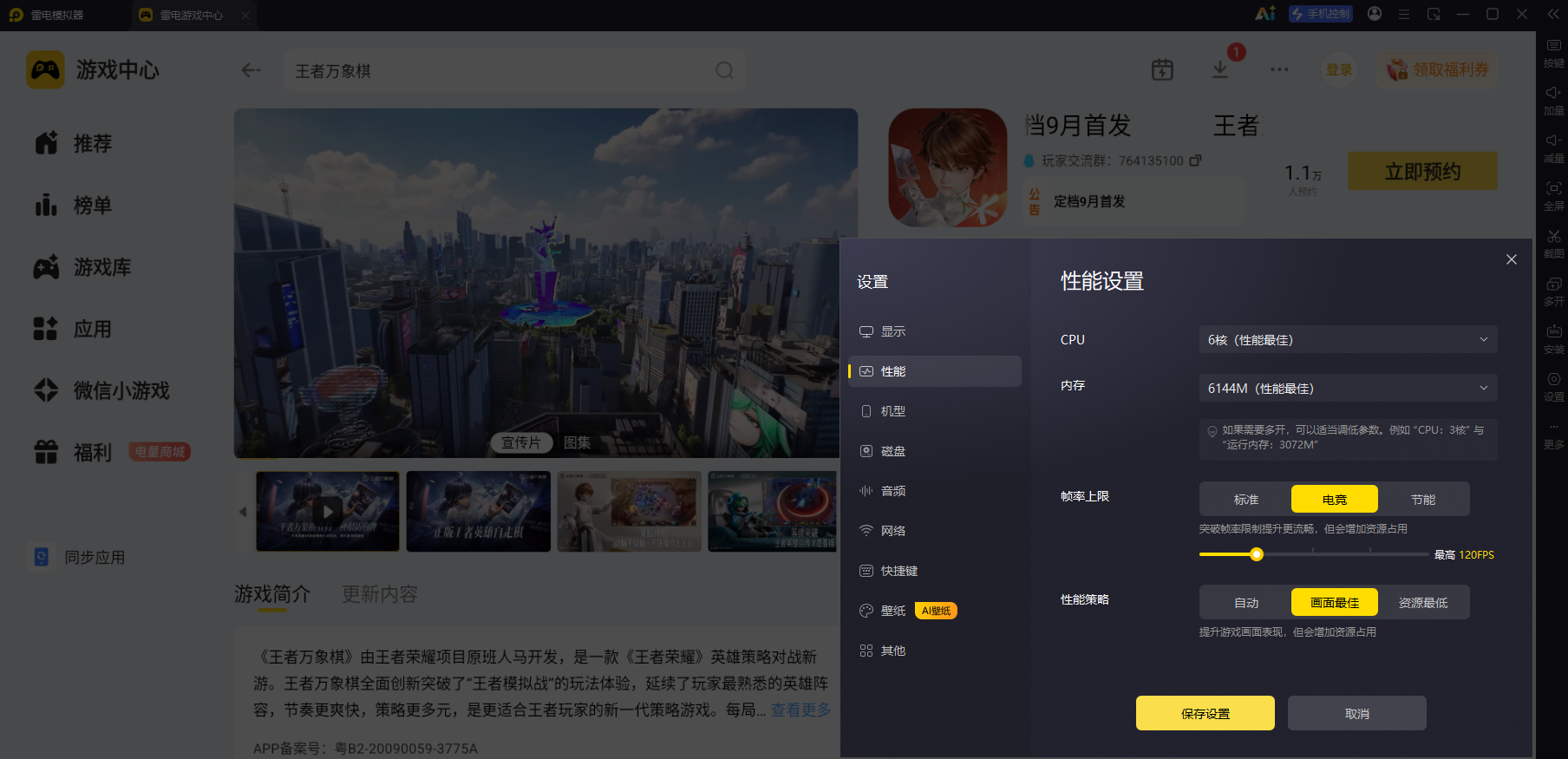Open the 游戏简介 tab
Viewport: 1568px width, 759px height.
coord(272,594)
